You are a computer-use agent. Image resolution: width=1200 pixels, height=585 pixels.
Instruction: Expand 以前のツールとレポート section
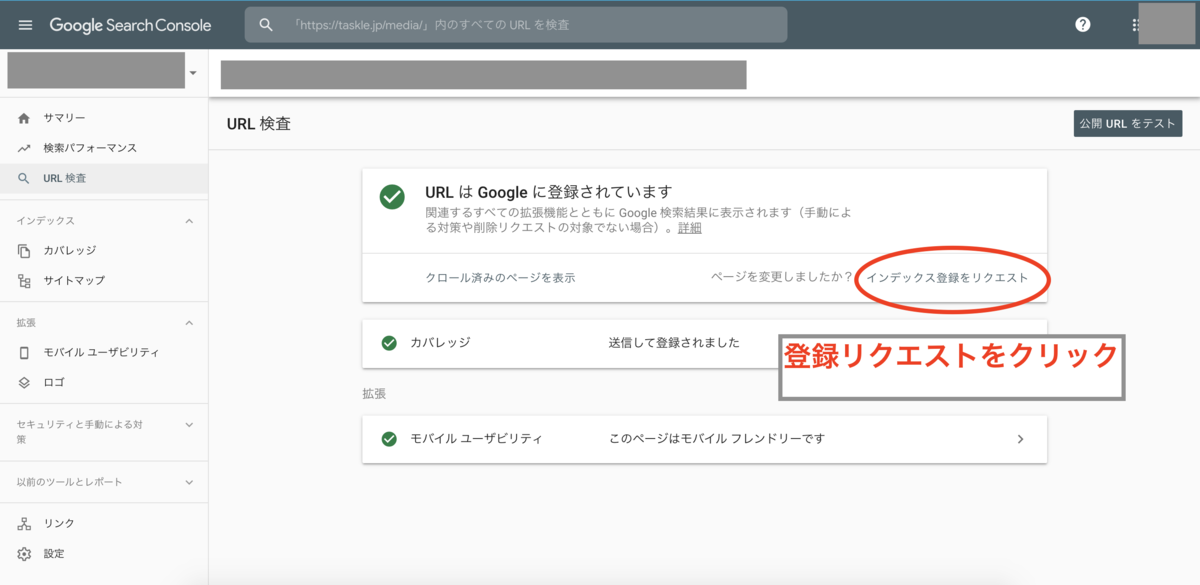(190, 482)
